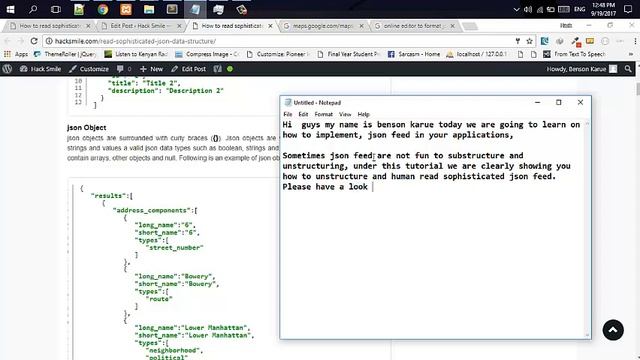Open the clock and date flyout

tap(603, 9)
